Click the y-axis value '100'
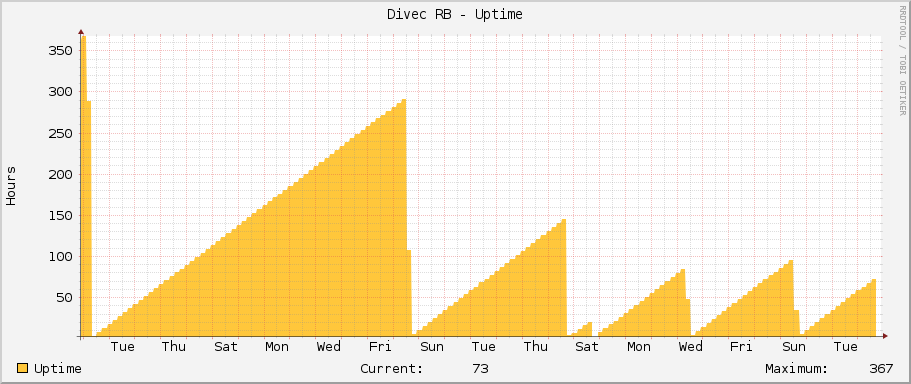 60,257
